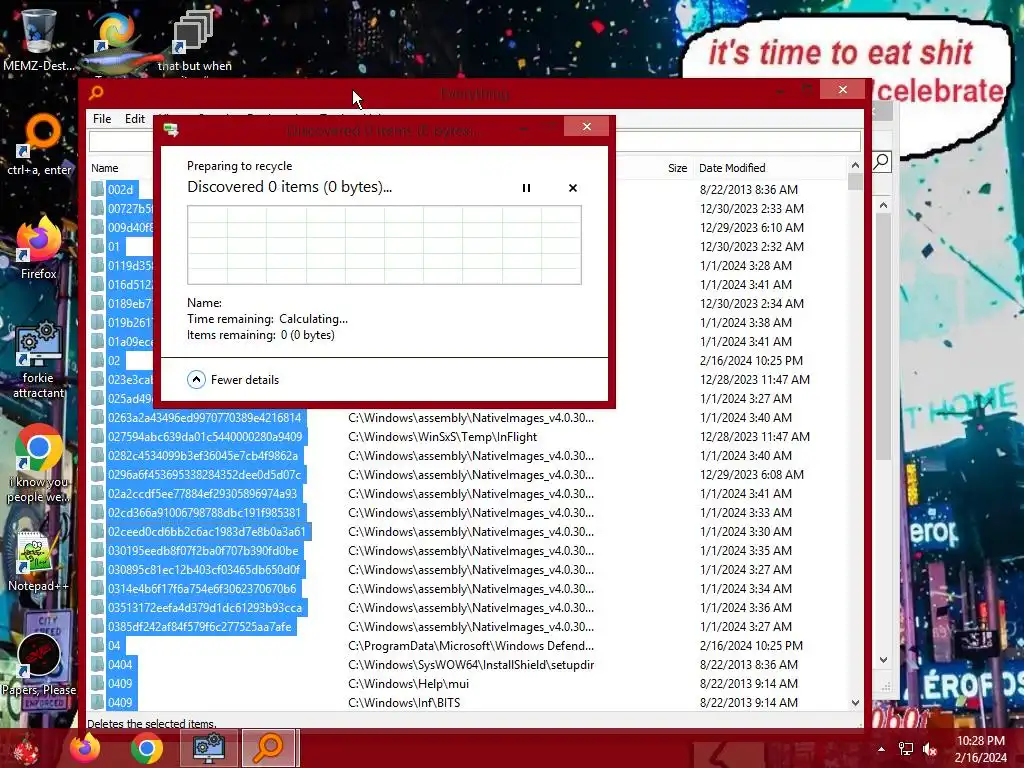Open the Start button on the taskbar
The image size is (1024, 768).
click(x=26, y=748)
